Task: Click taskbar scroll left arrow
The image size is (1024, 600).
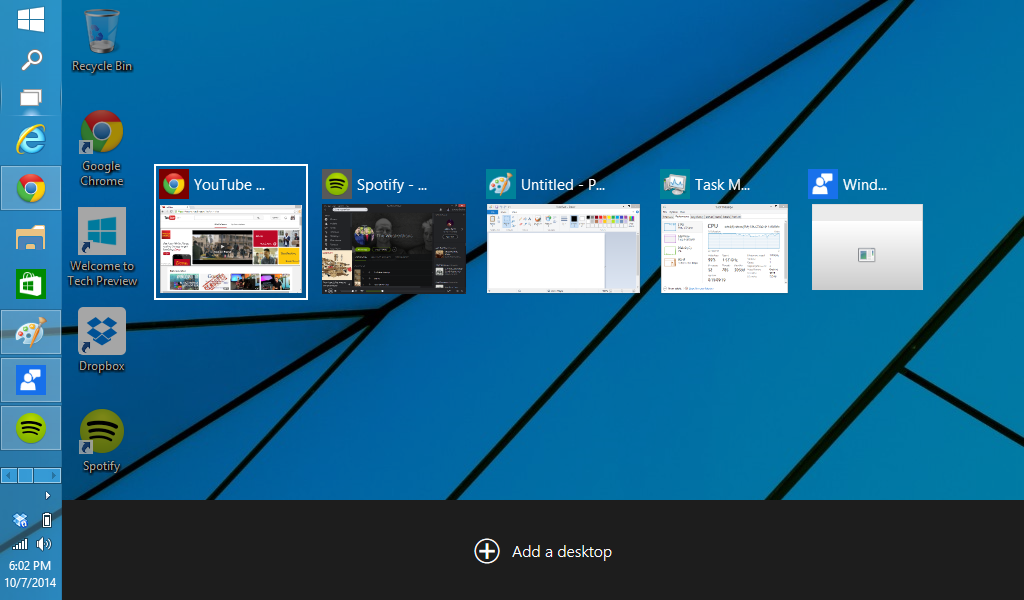Action: [8, 475]
